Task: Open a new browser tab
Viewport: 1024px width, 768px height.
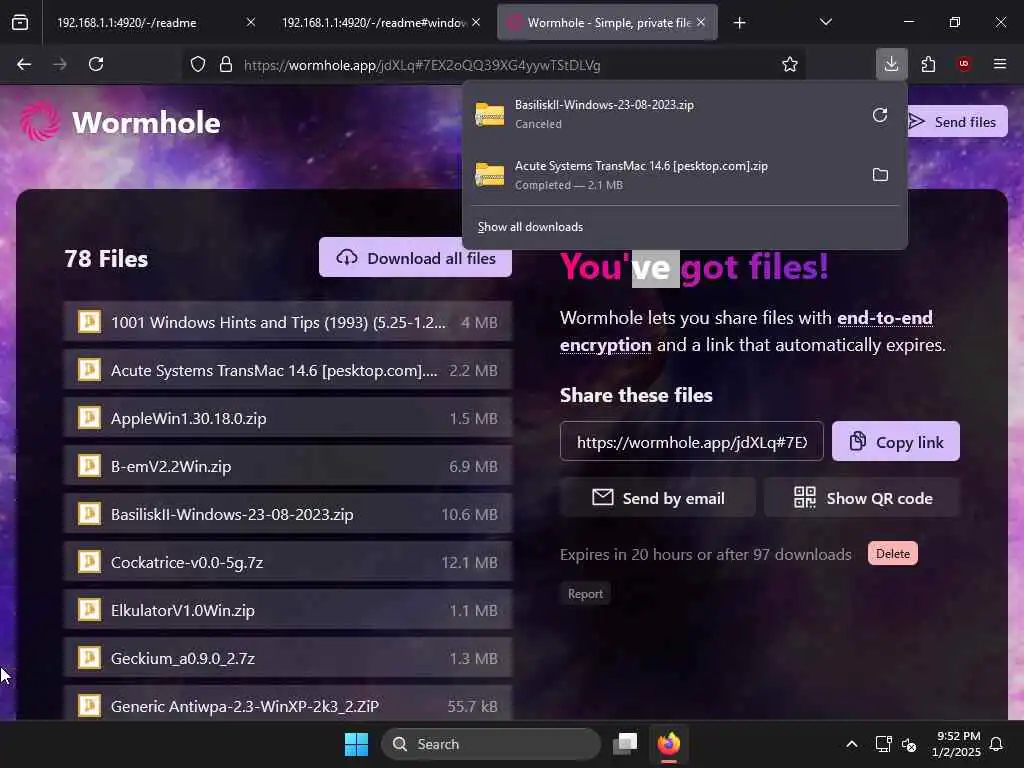Action: [739, 23]
